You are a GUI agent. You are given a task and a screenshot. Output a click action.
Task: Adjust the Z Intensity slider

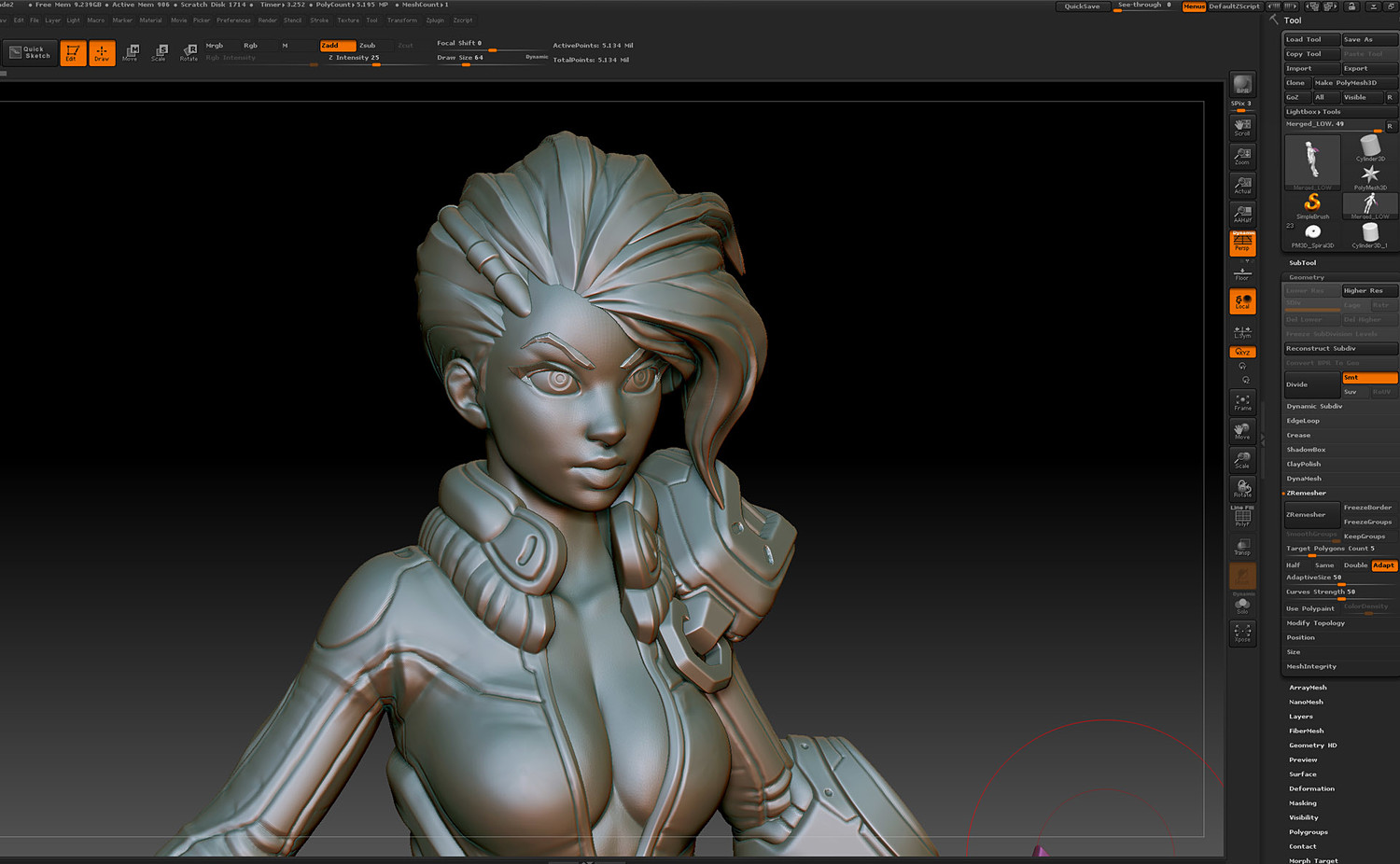(x=373, y=58)
